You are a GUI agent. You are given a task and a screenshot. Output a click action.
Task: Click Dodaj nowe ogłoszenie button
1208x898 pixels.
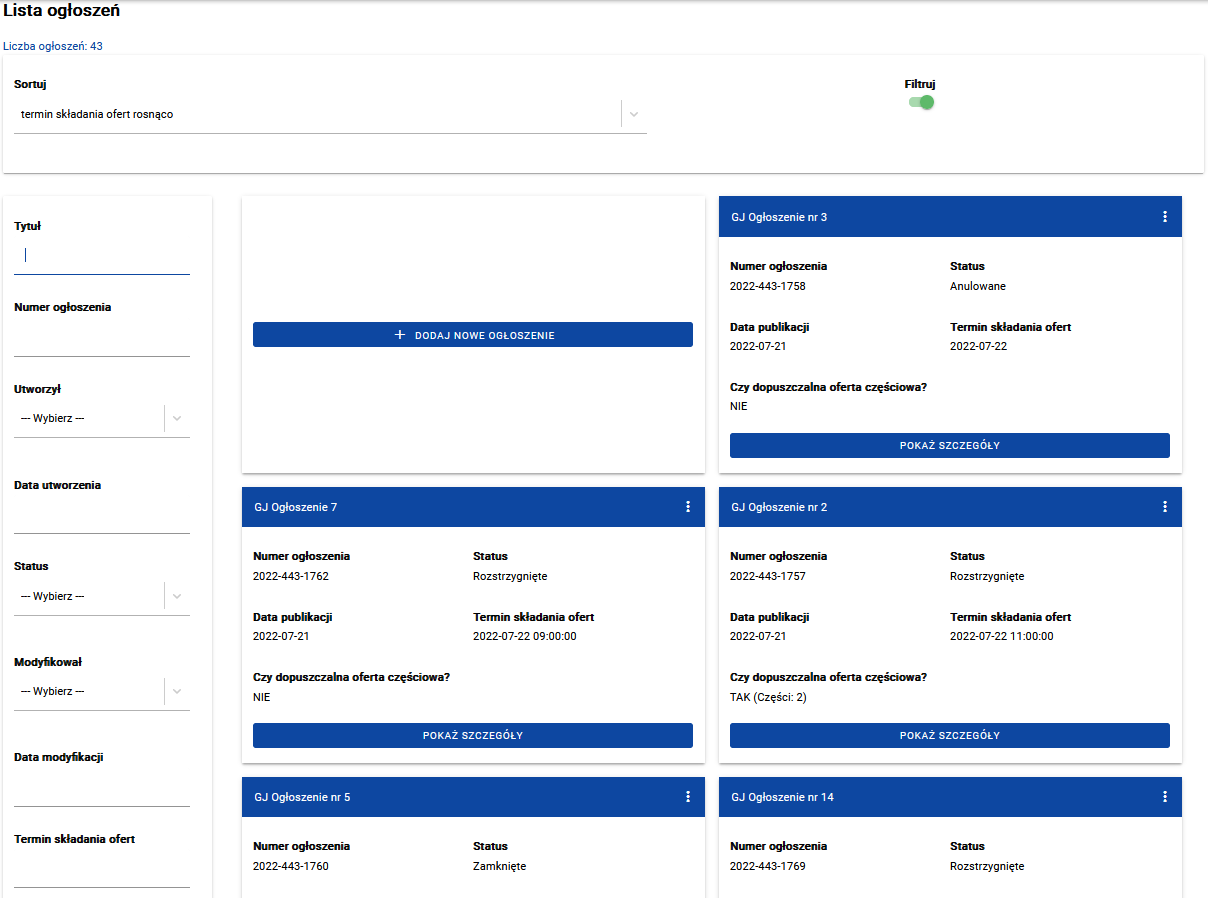click(x=473, y=335)
